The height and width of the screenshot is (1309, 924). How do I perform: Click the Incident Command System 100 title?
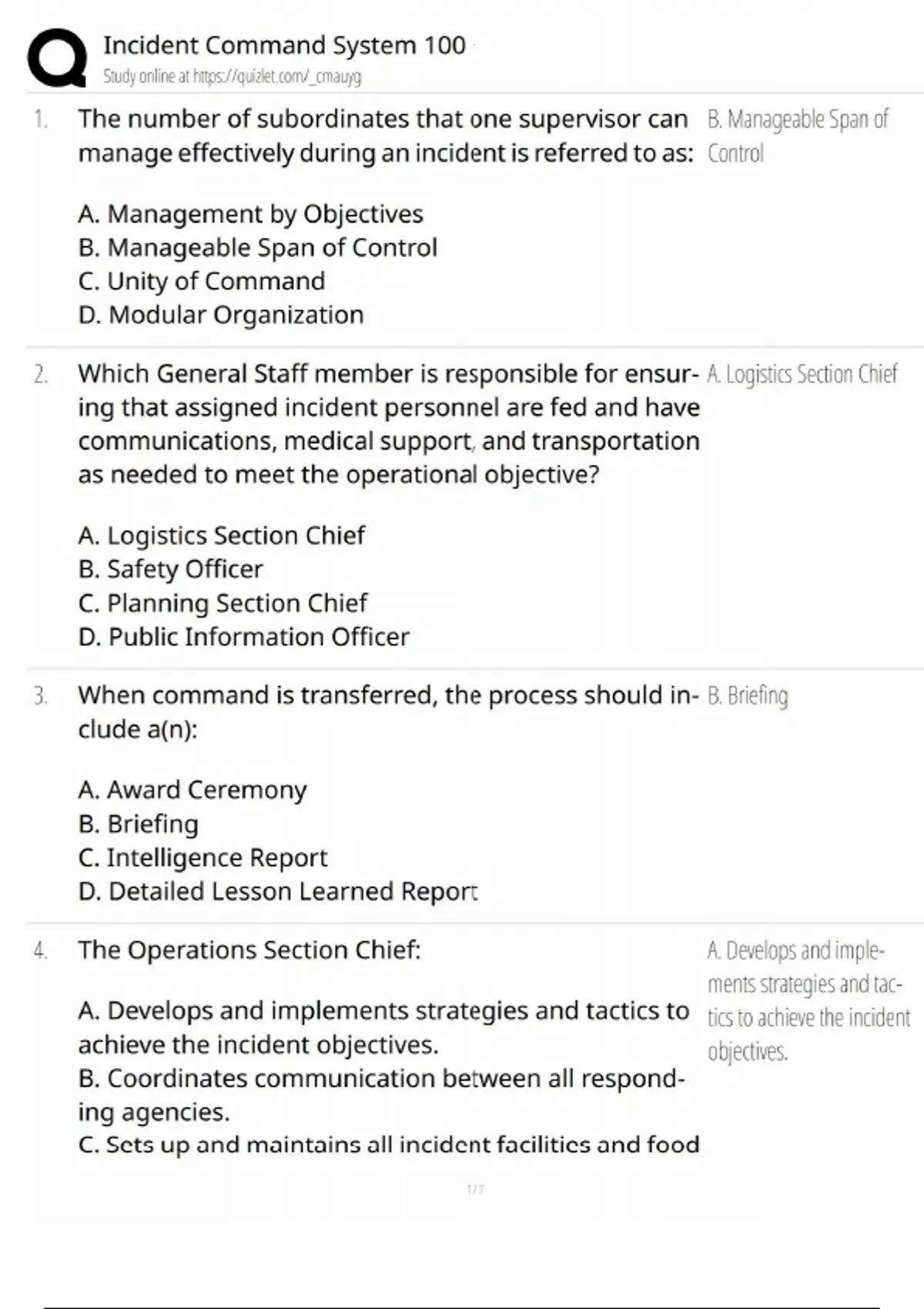click(x=284, y=45)
